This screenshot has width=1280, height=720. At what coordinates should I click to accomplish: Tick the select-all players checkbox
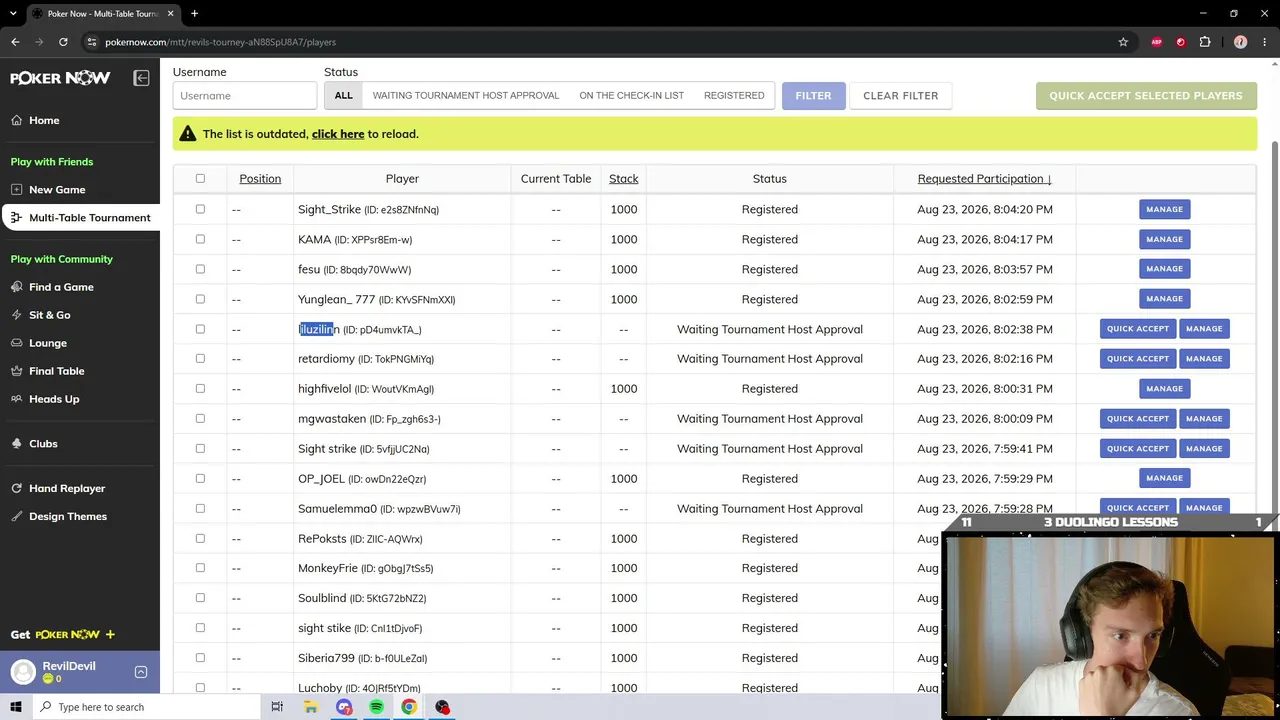pyautogui.click(x=200, y=178)
